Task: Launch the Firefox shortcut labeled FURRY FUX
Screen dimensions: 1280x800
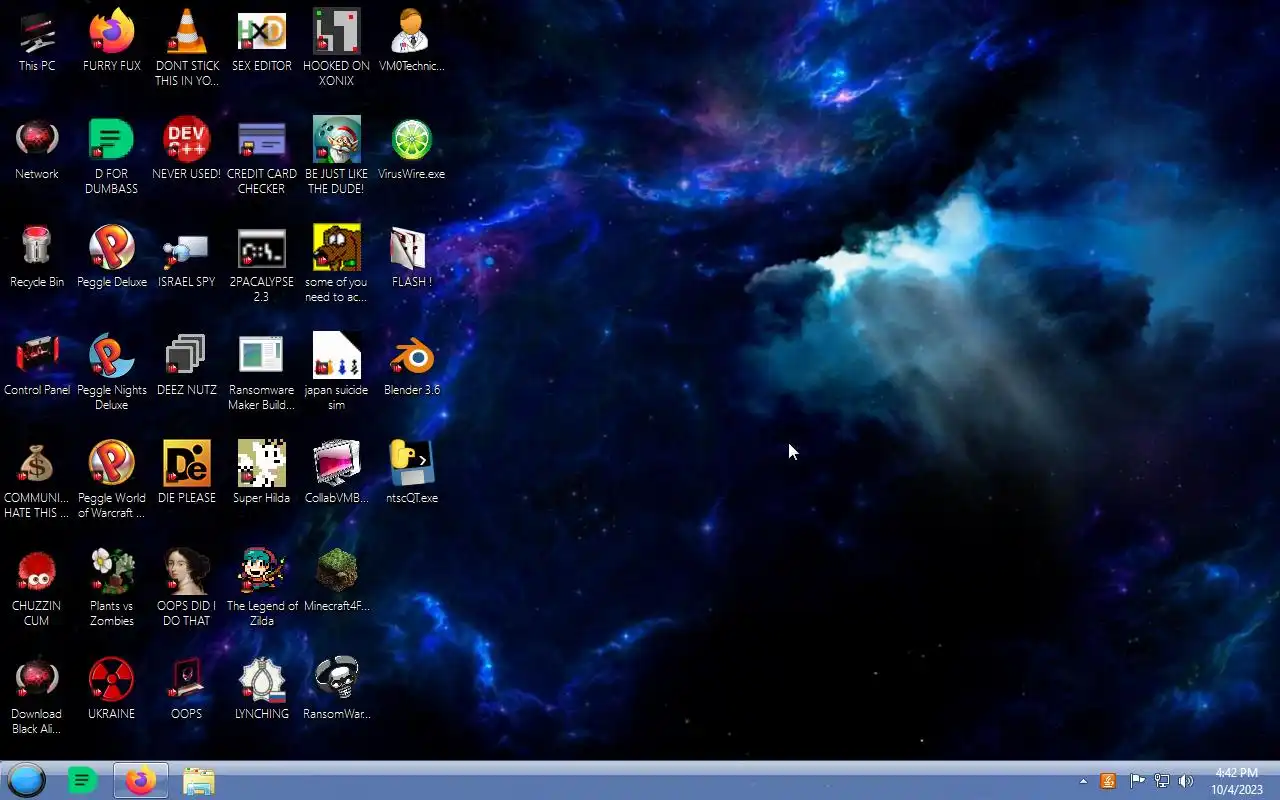Action: click(112, 42)
